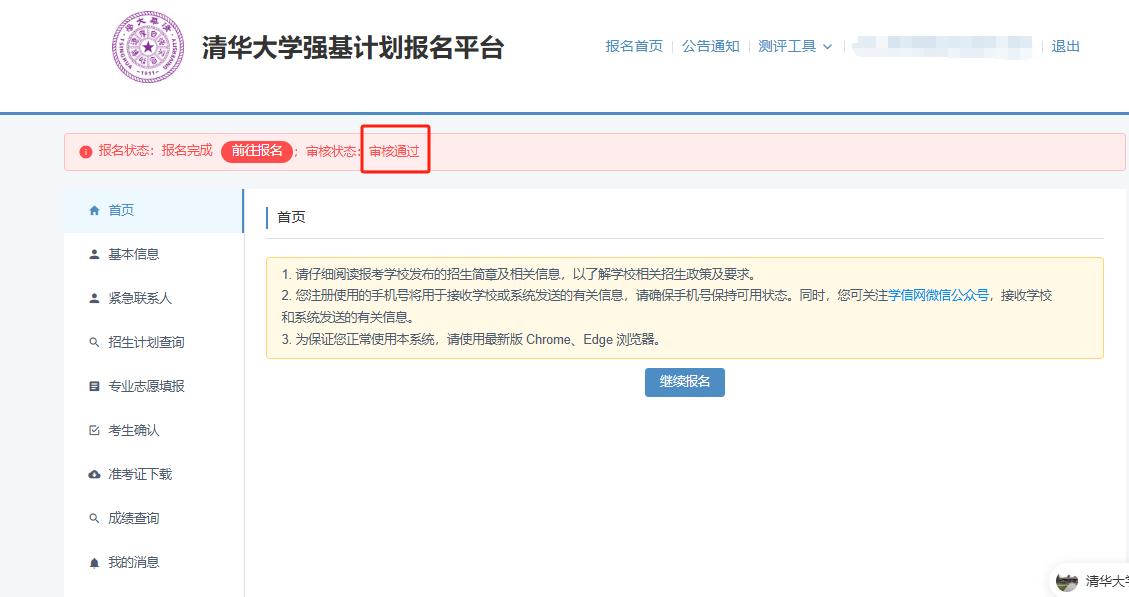Click the 审核通过 status text
Screen dimensions: 1129x597
pos(395,151)
